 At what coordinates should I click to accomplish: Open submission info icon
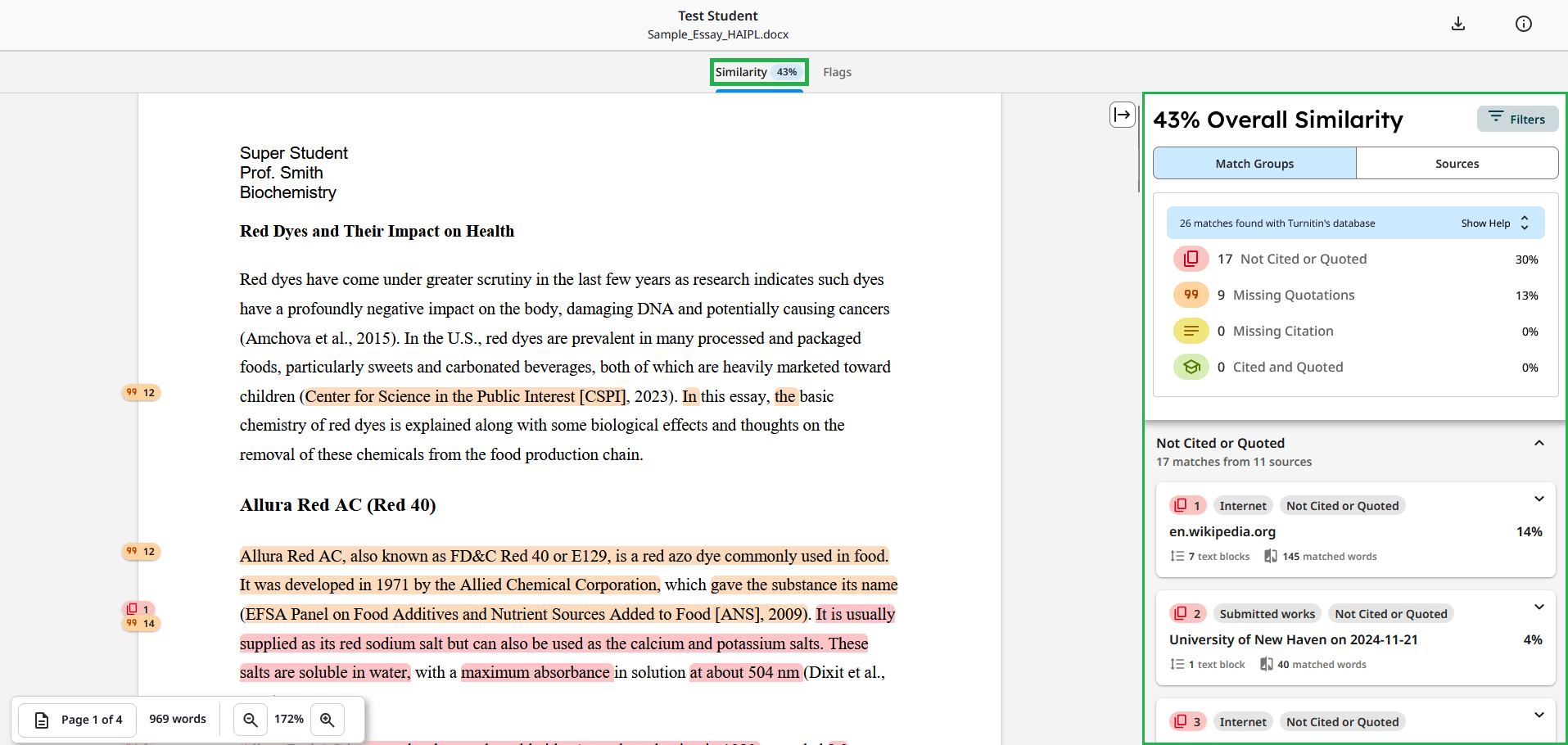pyautogui.click(x=1524, y=24)
